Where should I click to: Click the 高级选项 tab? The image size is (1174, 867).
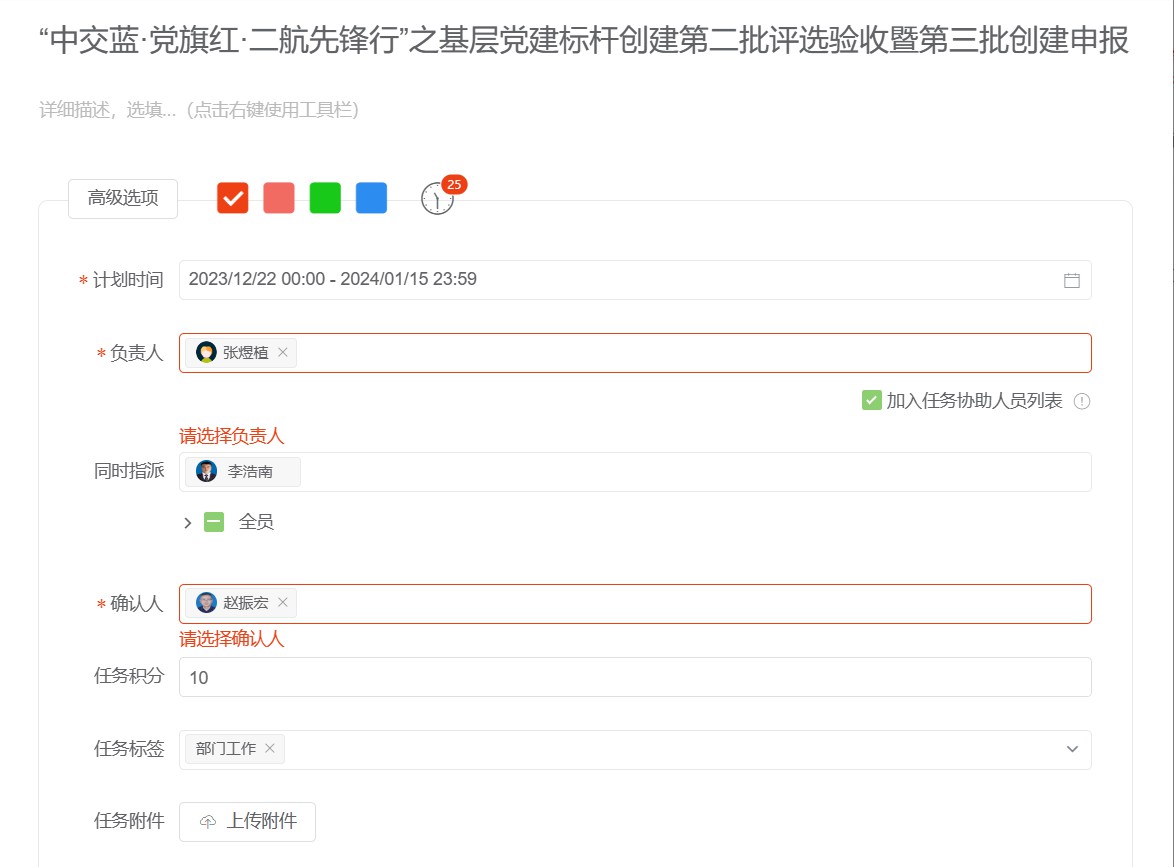(123, 198)
